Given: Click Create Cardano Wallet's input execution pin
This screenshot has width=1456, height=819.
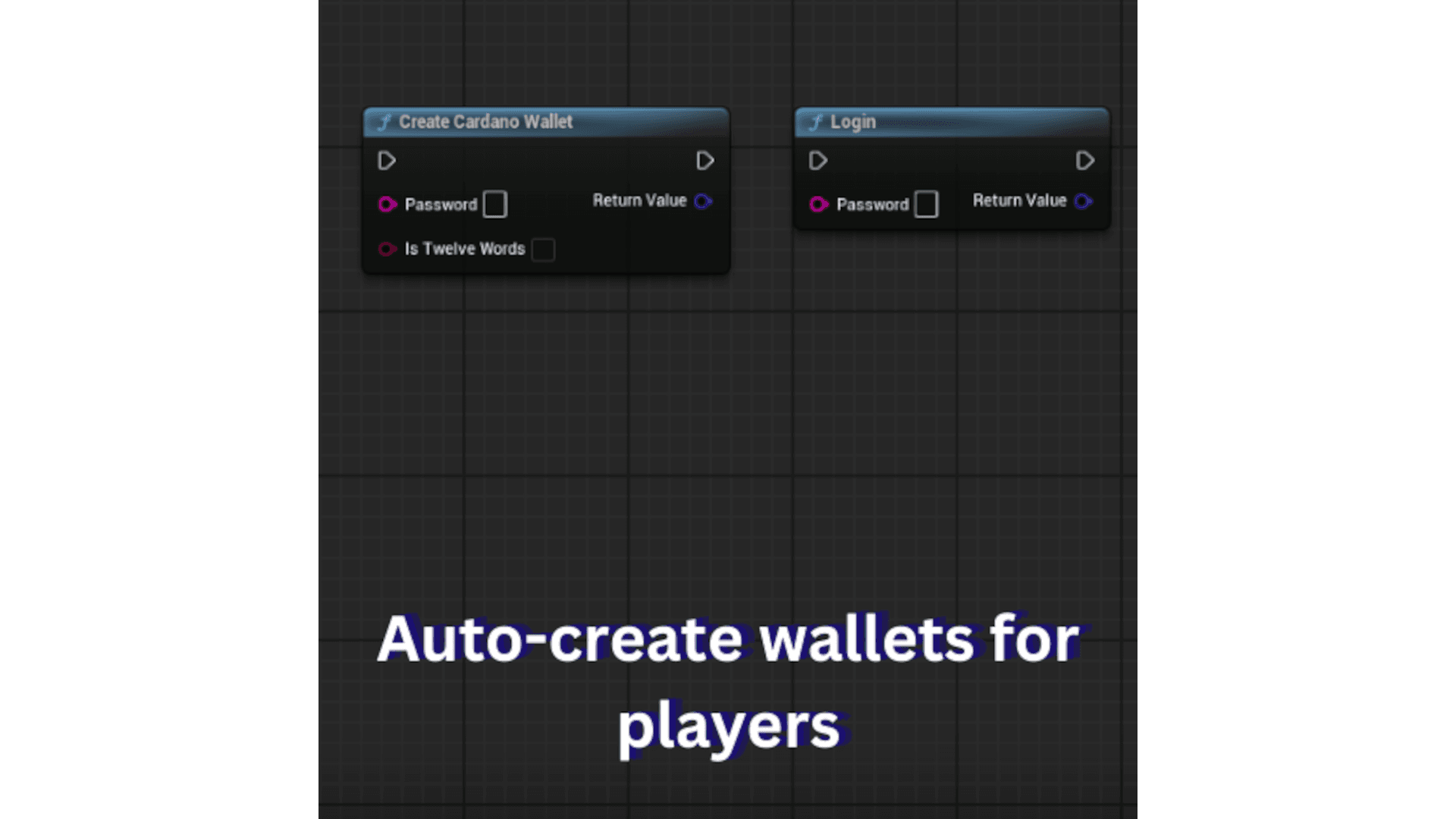Looking at the screenshot, I should (x=387, y=161).
